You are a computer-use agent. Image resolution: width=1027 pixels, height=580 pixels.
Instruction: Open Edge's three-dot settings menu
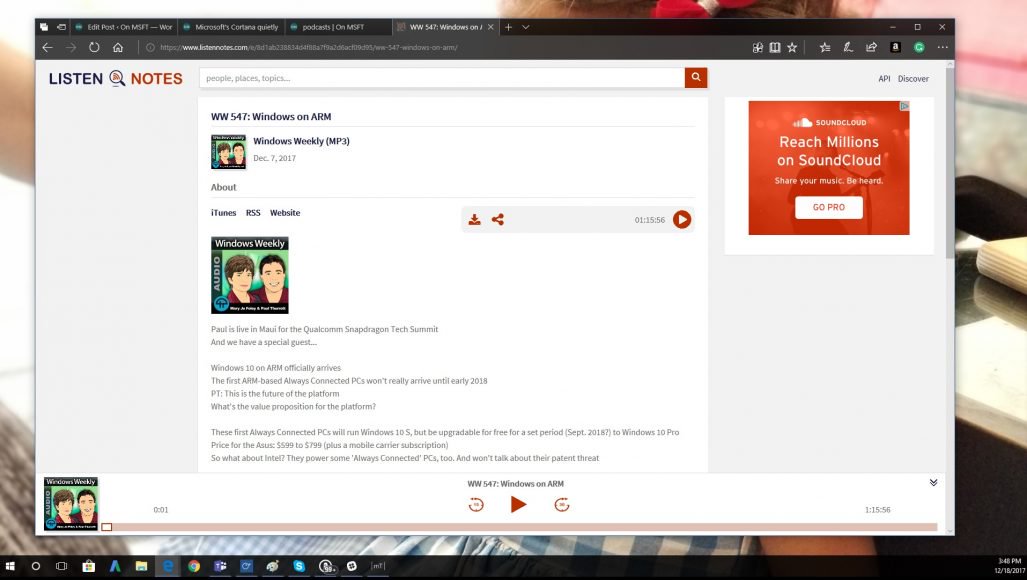pyautogui.click(x=943, y=47)
